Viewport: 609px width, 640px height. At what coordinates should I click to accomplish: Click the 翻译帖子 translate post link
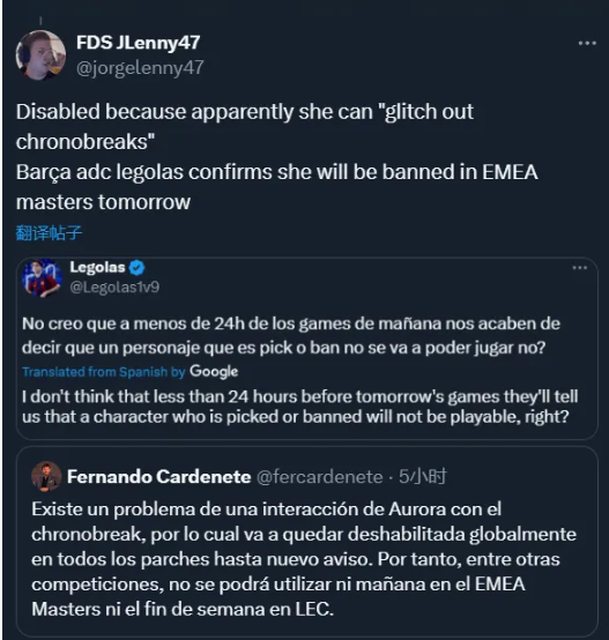(x=49, y=233)
